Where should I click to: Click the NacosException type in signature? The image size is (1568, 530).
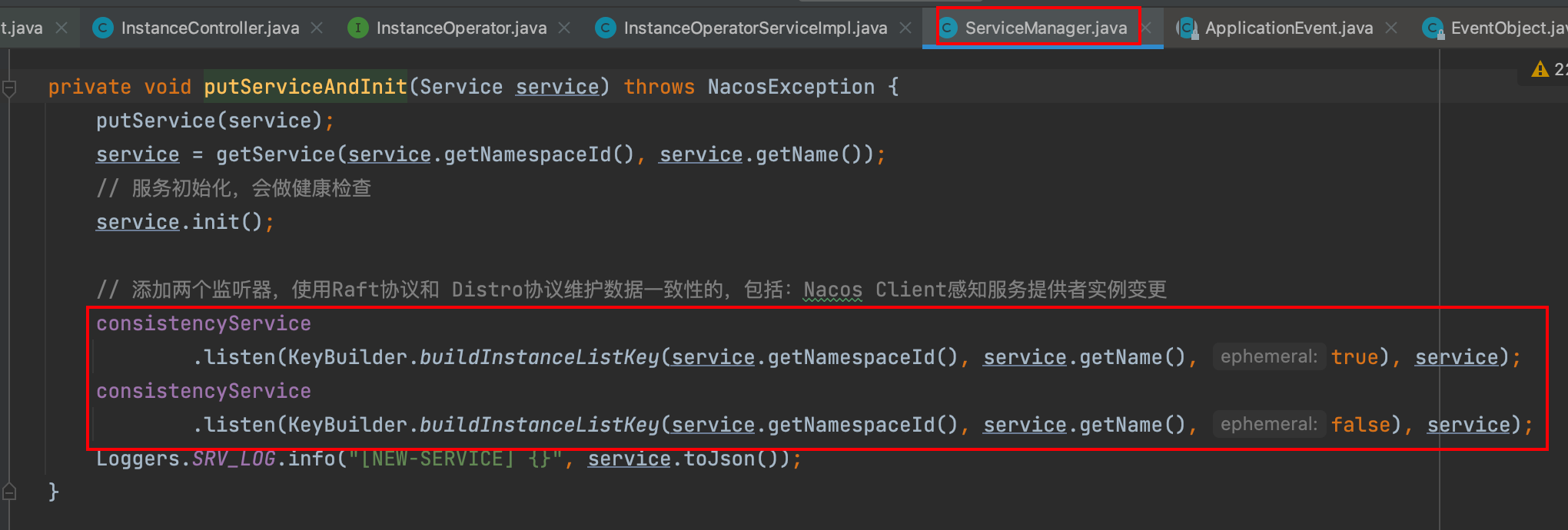791,87
